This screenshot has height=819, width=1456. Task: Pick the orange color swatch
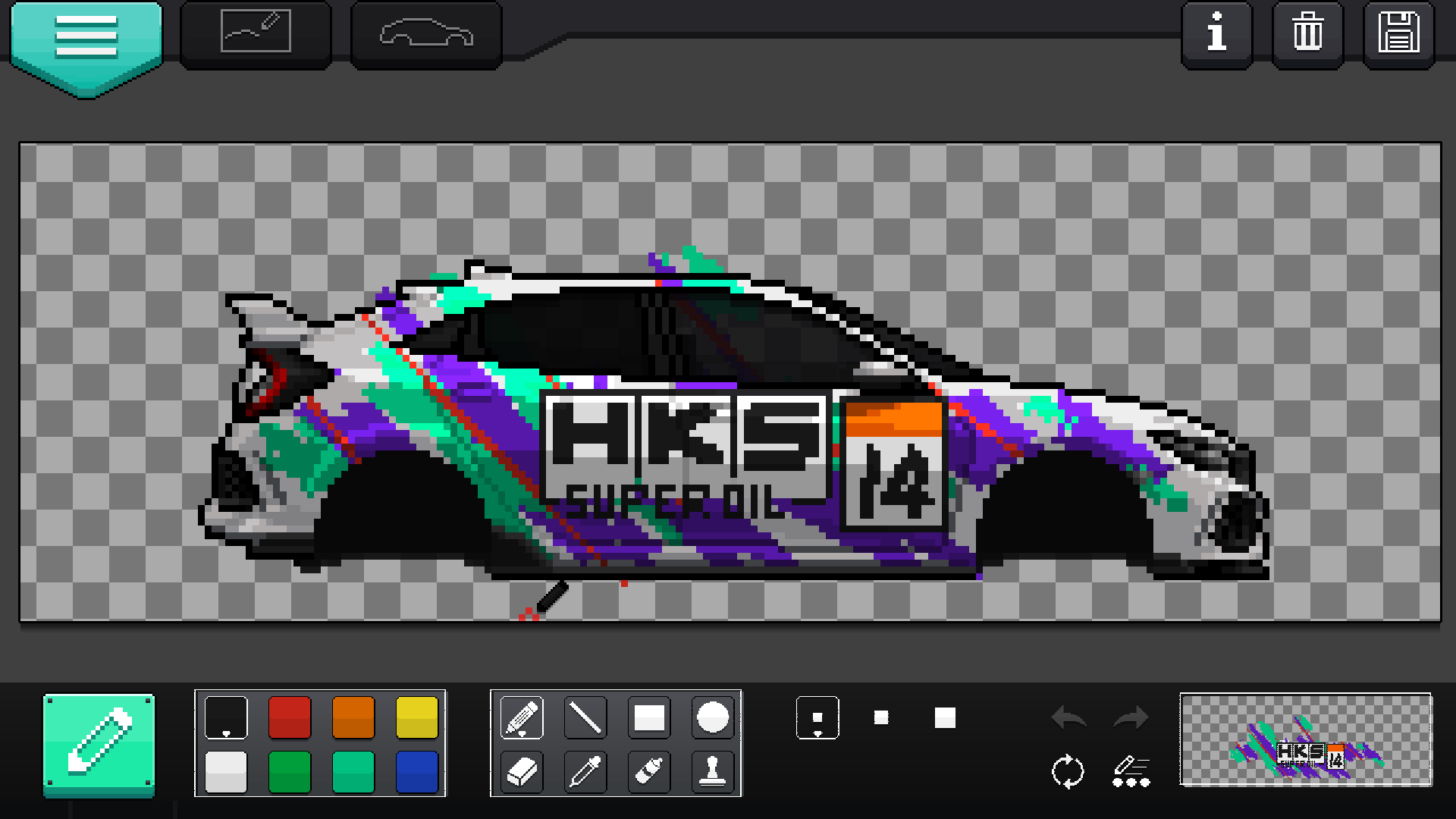click(x=353, y=717)
